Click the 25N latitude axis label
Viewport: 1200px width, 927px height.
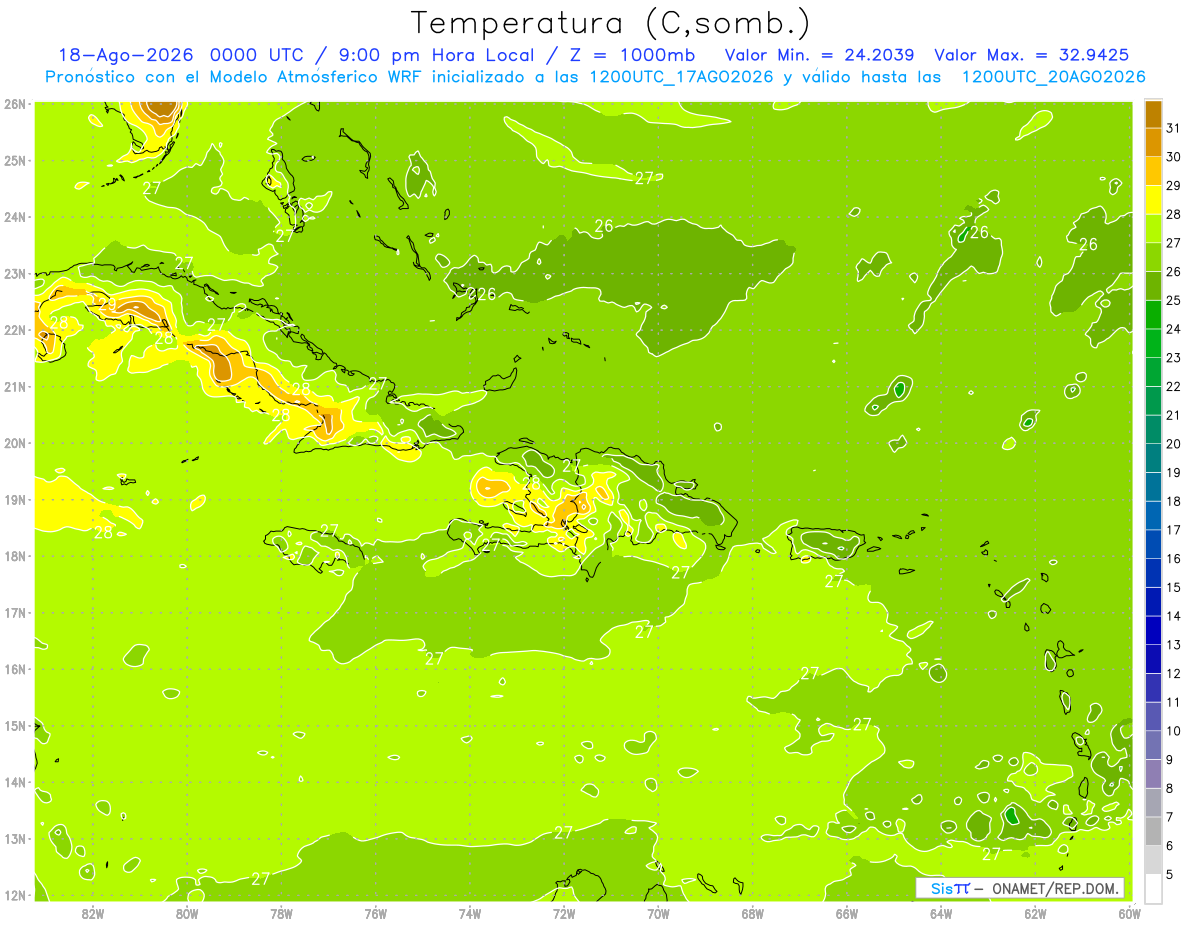[x=15, y=160]
